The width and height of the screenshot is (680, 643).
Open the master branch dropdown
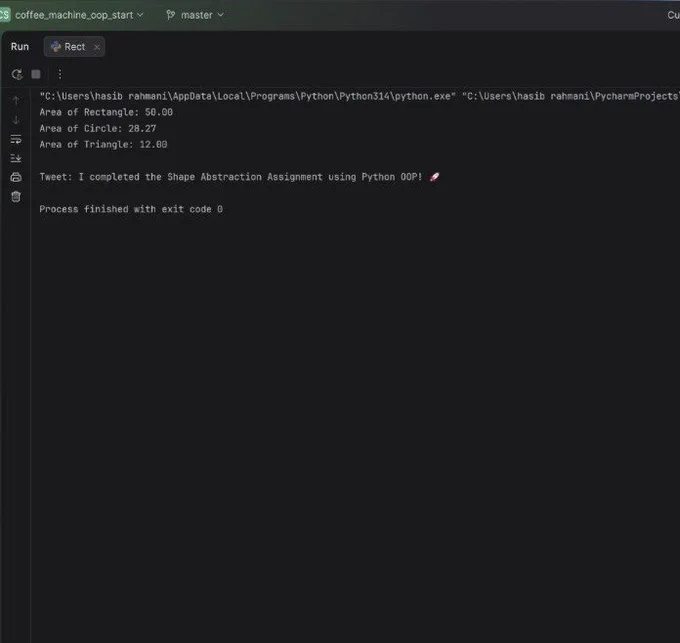(202, 15)
